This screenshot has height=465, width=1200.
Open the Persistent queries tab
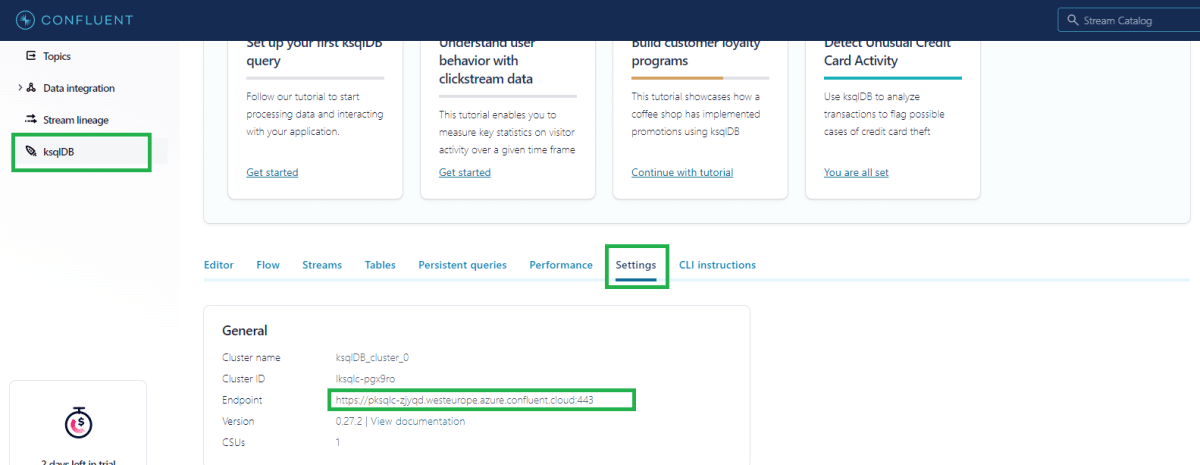click(462, 265)
